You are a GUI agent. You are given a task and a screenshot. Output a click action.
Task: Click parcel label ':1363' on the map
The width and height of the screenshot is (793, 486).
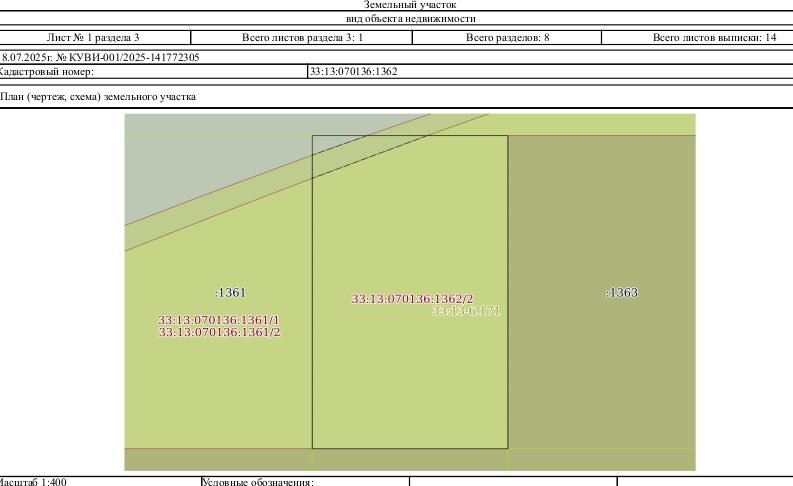[622, 292]
